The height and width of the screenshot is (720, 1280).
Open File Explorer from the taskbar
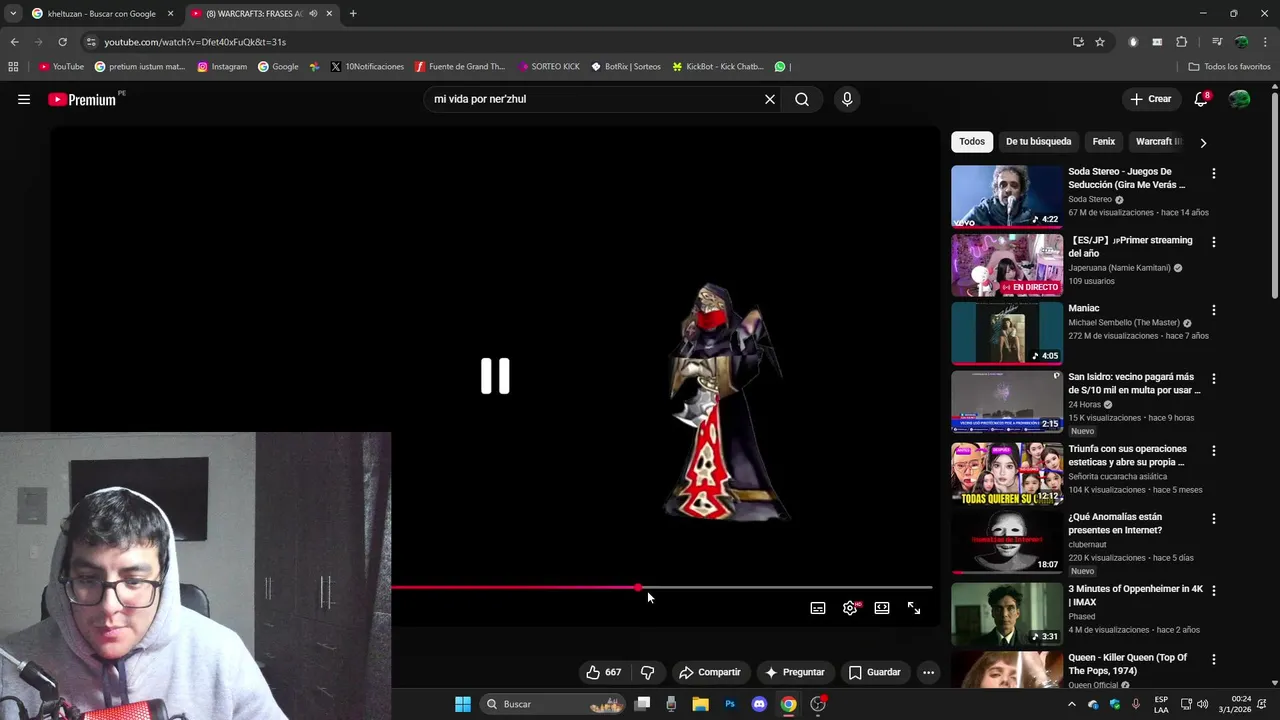pyautogui.click(x=701, y=704)
